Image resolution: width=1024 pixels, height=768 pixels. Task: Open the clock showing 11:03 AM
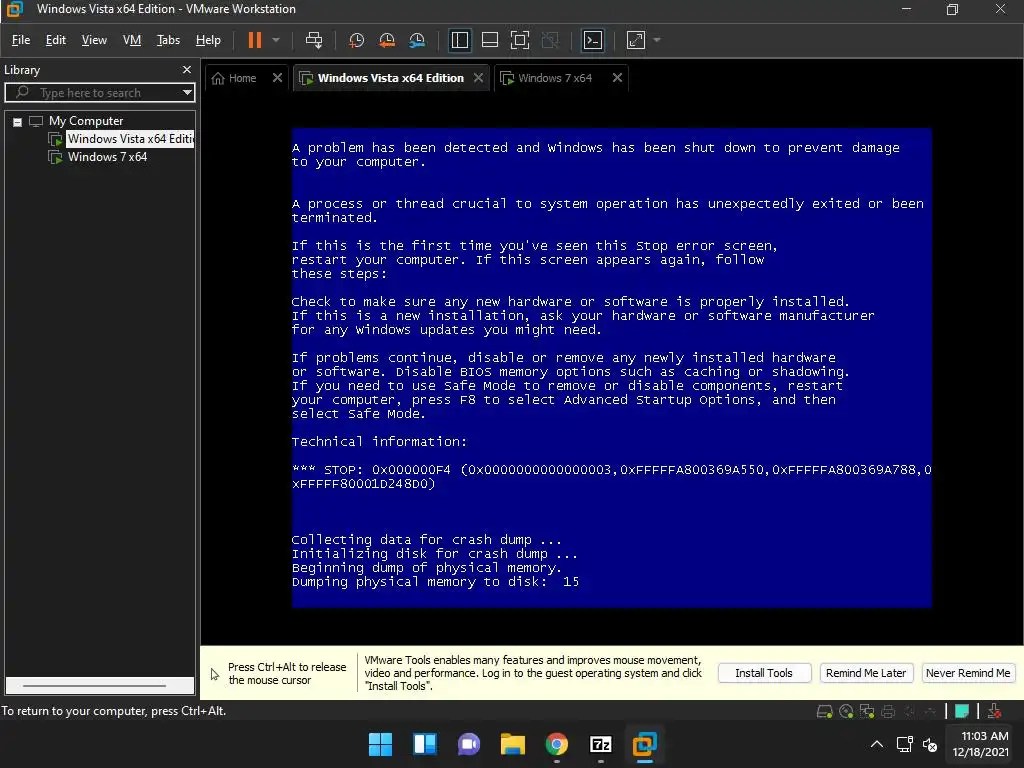980,744
